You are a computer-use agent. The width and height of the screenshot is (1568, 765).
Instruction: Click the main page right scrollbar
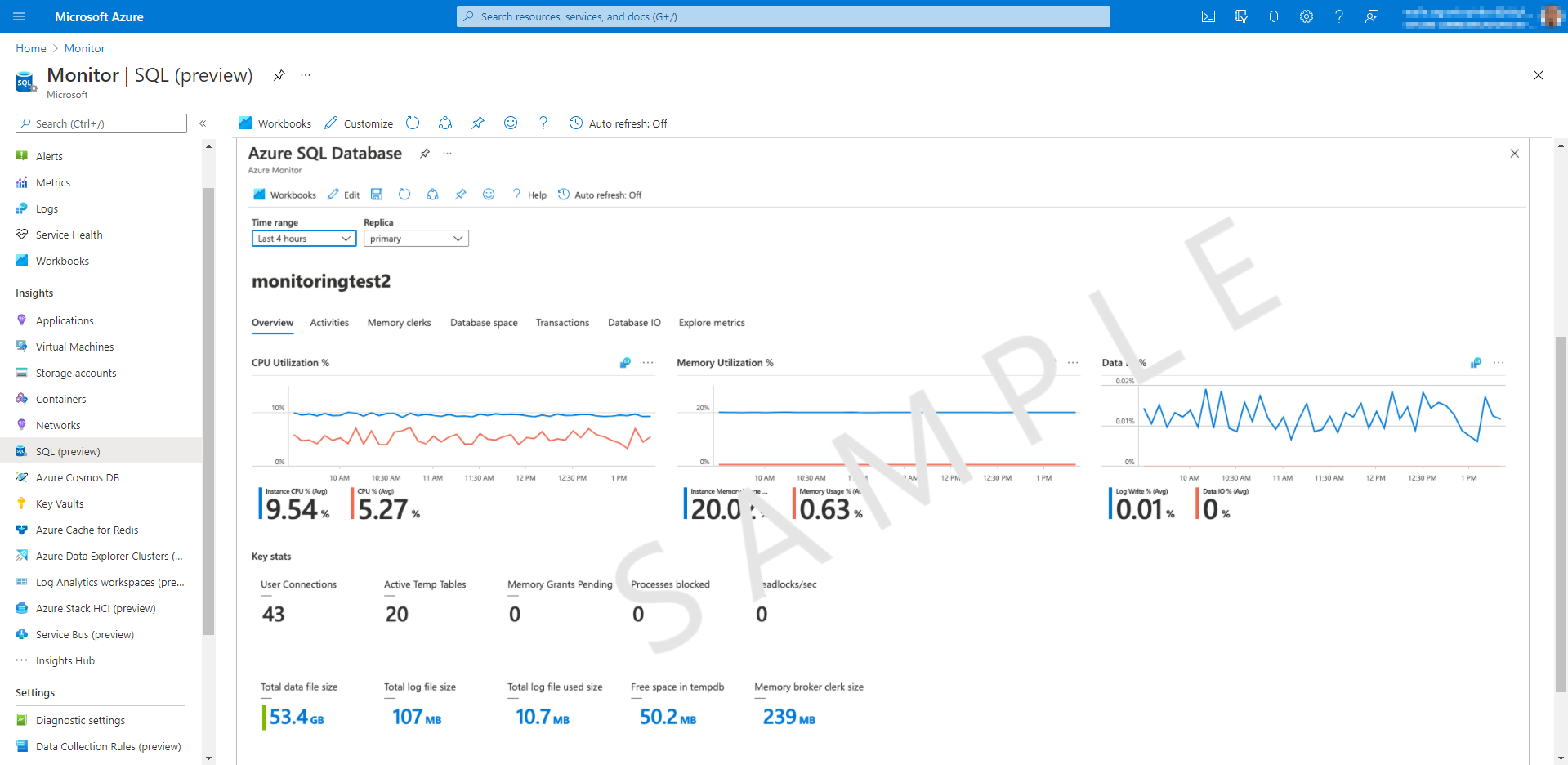tap(1561, 514)
